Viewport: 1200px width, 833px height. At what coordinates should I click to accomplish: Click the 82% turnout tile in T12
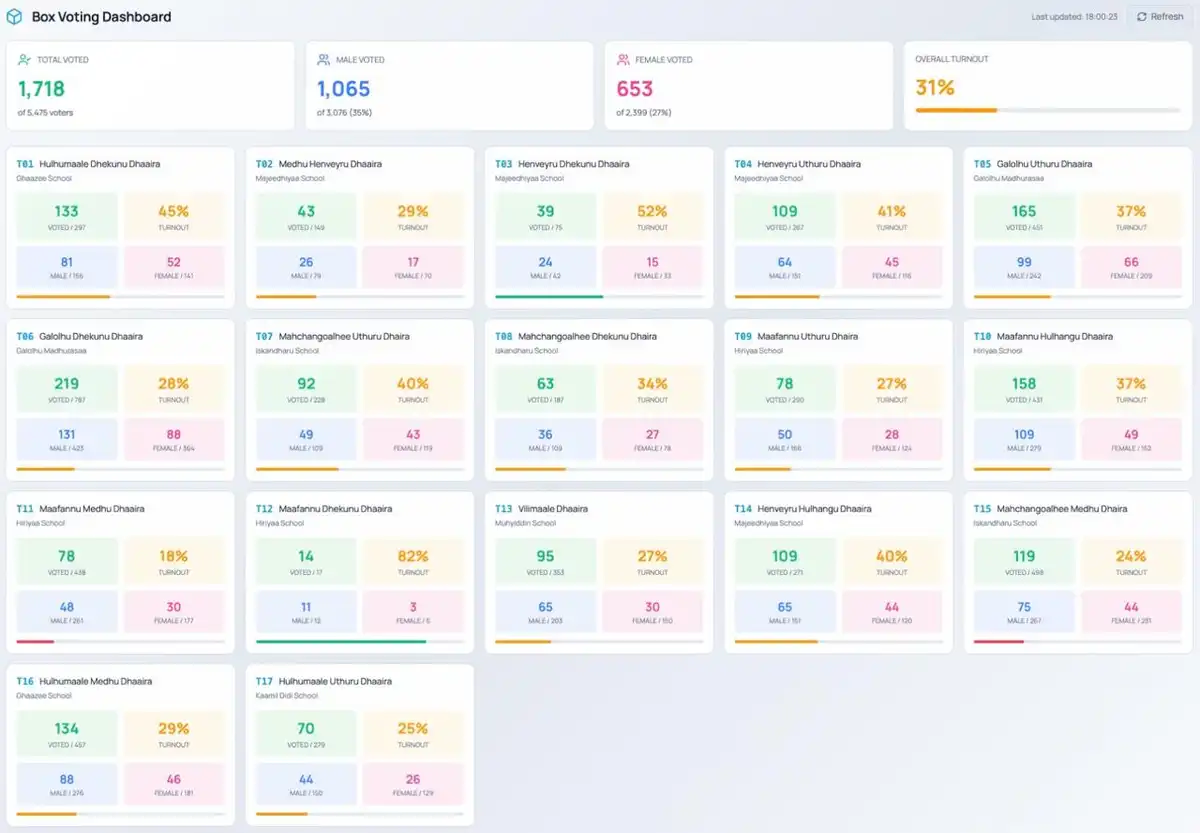click(413, 561)
